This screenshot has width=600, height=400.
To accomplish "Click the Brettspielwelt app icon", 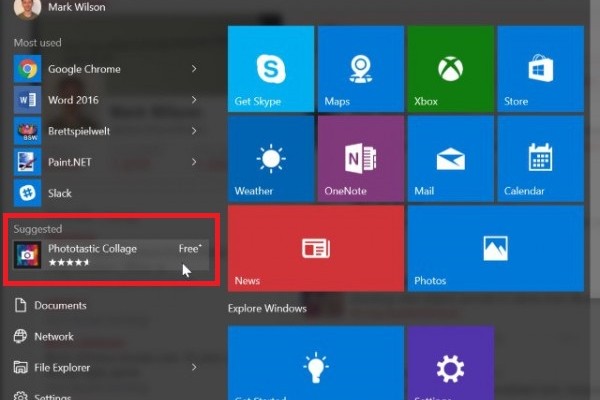I will point(28,131).
